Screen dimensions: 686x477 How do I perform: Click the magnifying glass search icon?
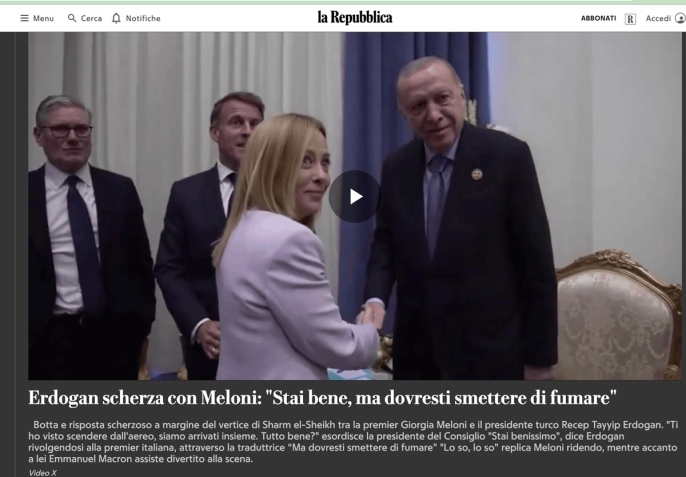72,18
